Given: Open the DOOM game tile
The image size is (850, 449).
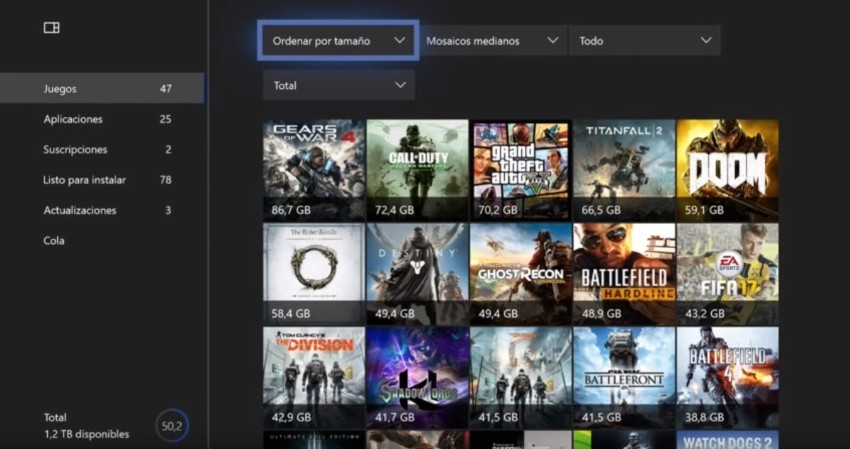Looking at the screenshot, I should (x=727, y=170).
